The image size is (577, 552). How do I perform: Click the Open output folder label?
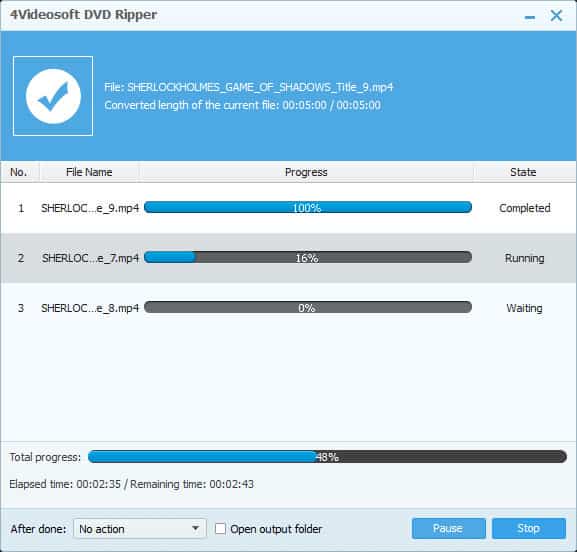[276, 529]
